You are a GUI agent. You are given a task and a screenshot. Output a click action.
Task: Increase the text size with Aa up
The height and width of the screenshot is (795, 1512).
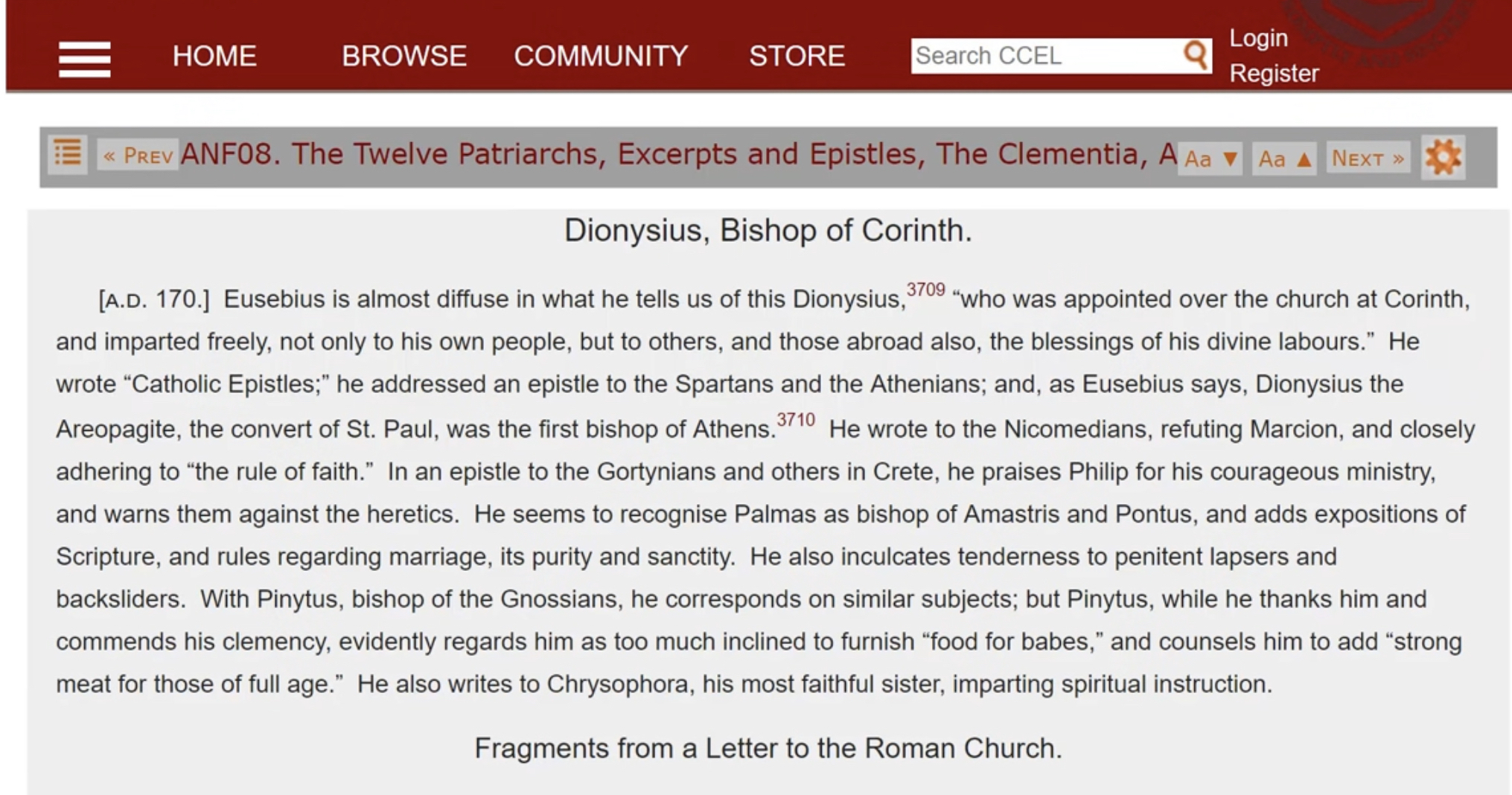click(x=1284, y=159)
